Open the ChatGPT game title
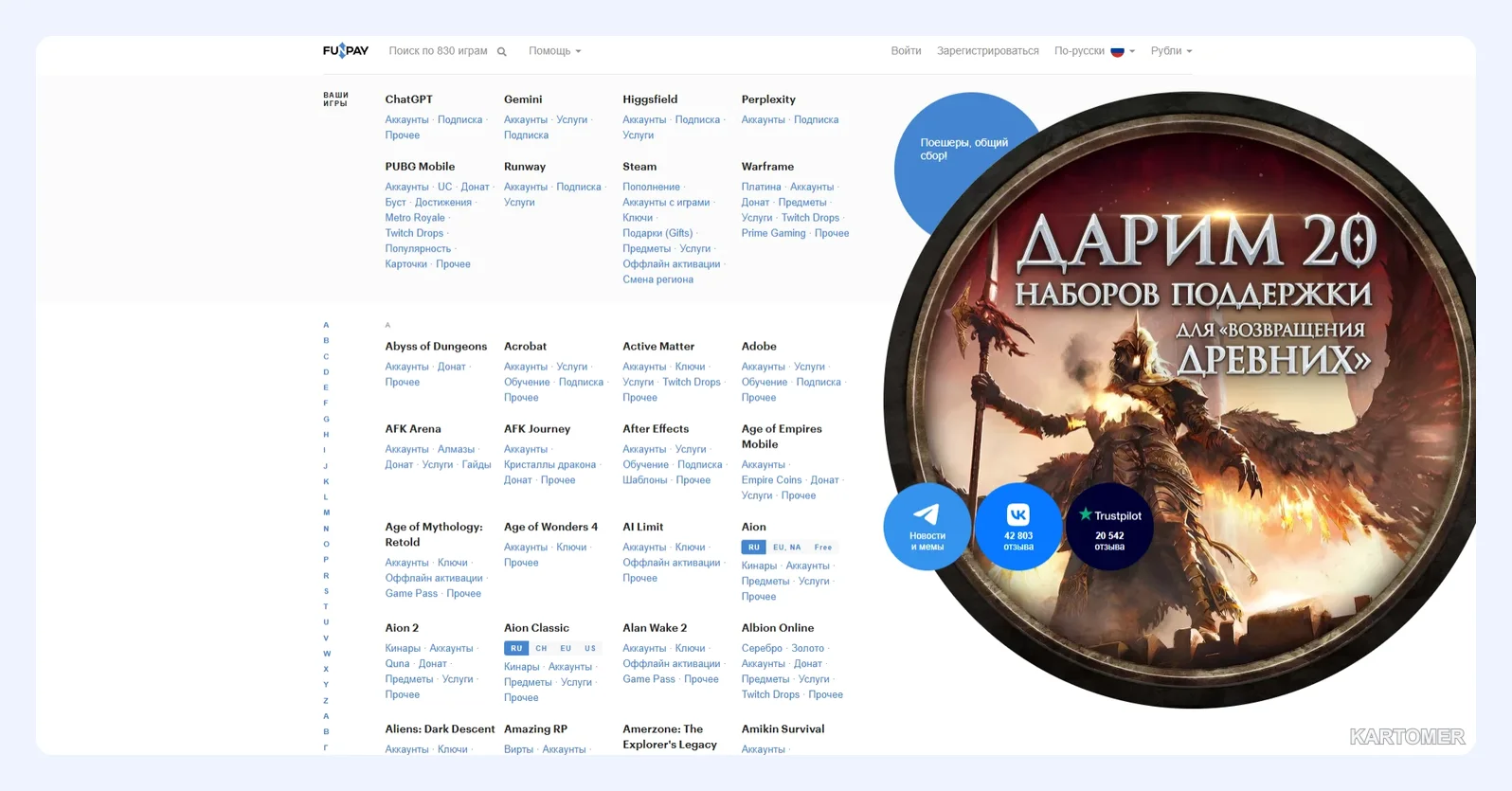Image resolution: width=1512 pixels, height=791 pixels. pyautogui.click(x=409, y=99)
